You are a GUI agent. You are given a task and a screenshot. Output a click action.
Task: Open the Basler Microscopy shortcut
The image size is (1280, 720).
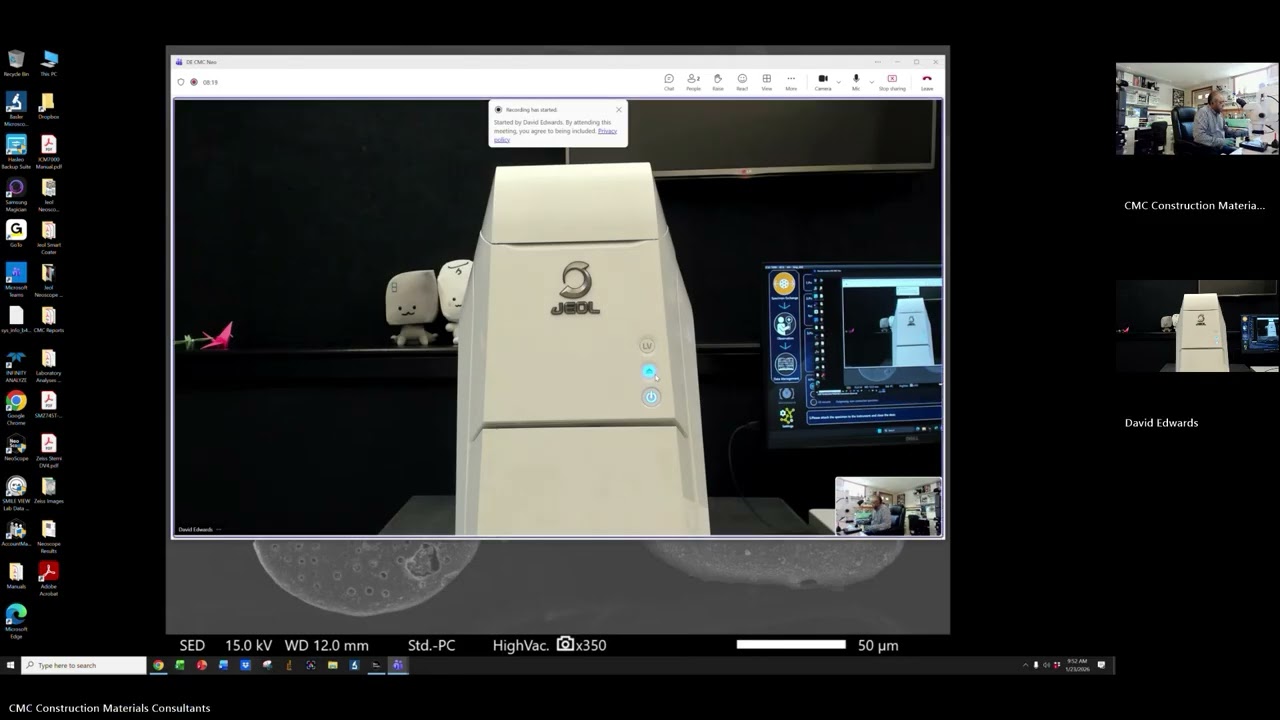click(16, 109)
